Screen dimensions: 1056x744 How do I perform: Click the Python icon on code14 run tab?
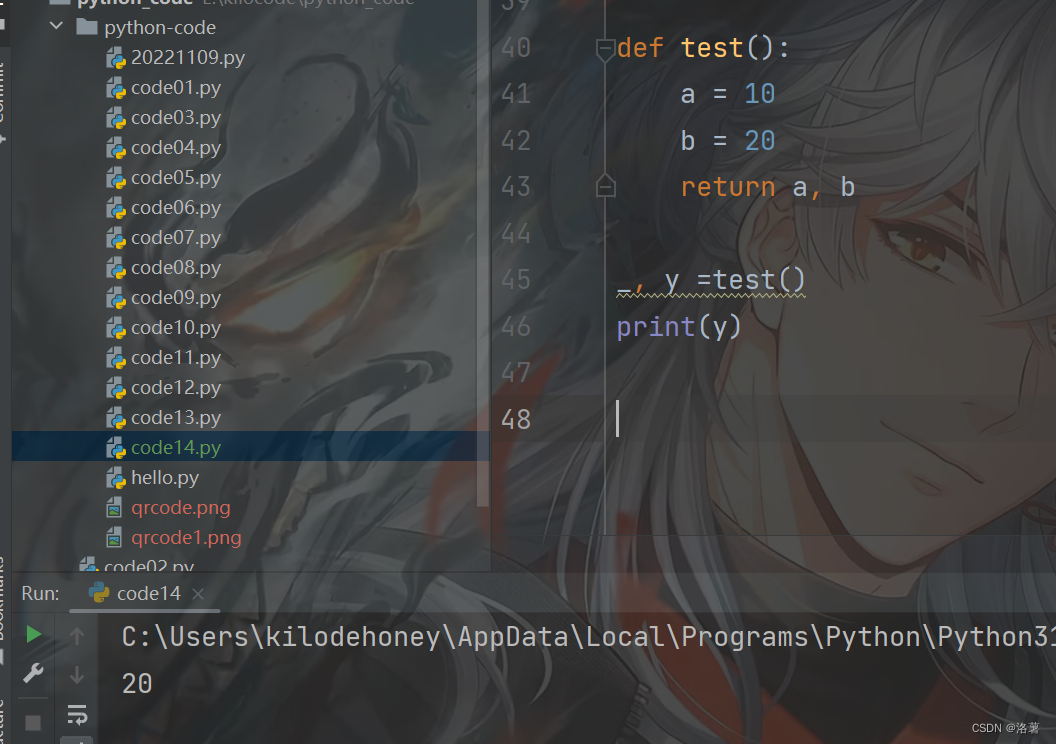coord(99,593)
